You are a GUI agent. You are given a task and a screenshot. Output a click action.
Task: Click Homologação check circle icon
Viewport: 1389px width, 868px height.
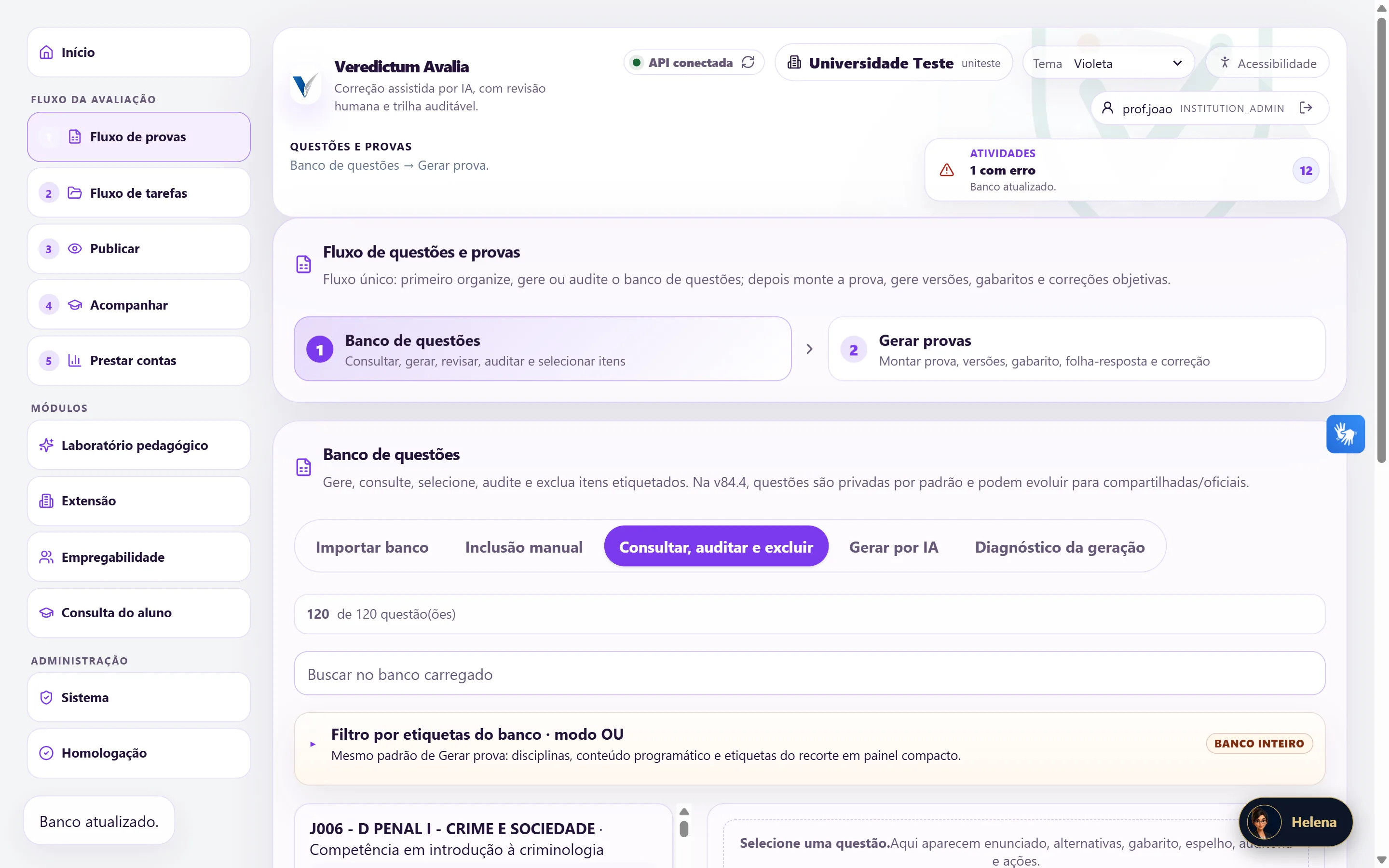46,753
